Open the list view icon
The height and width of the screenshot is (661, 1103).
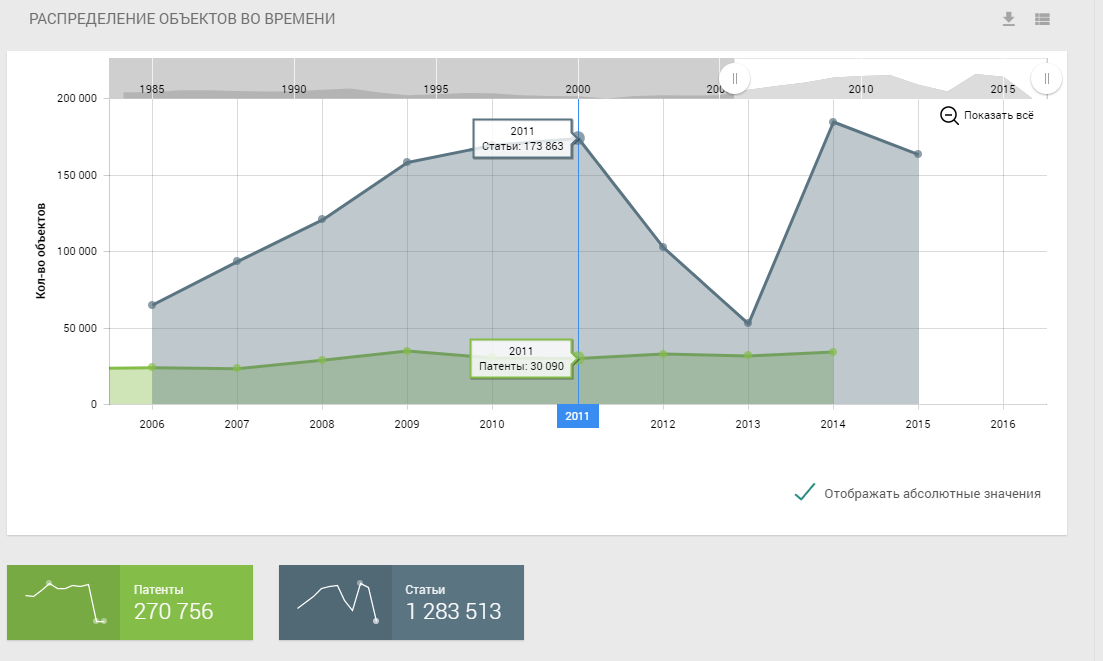tap(1043, 19)
